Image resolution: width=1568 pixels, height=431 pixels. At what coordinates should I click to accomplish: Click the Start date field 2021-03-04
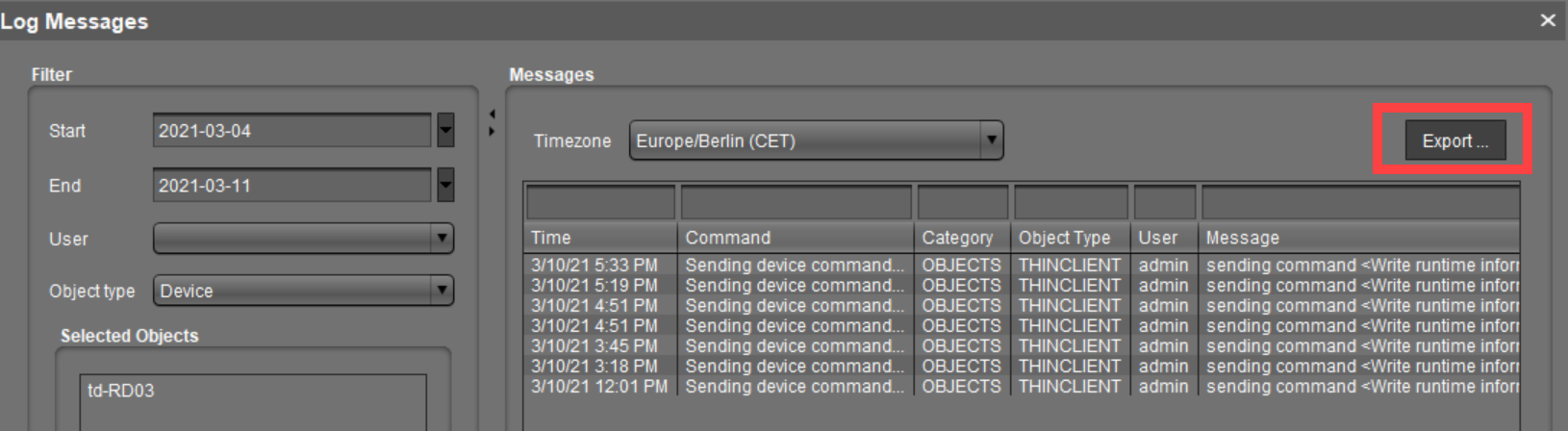(x=291, y=131)
